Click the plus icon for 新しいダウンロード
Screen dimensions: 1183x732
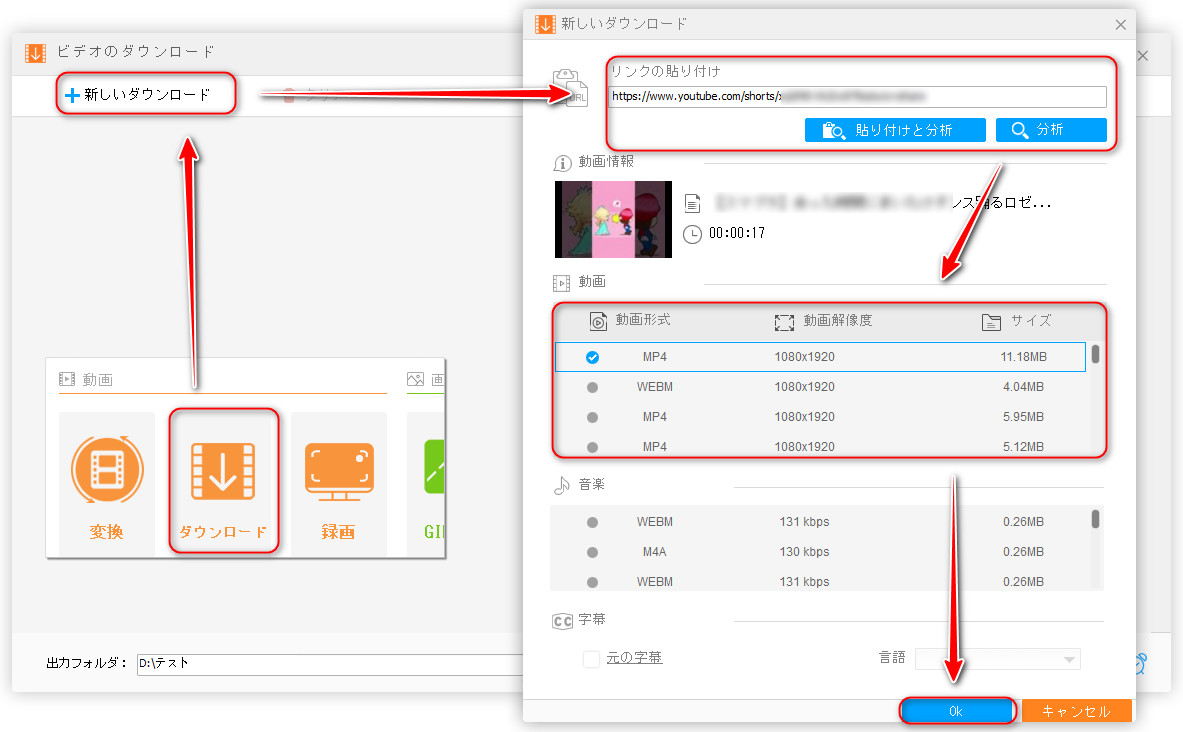(71, 96)
